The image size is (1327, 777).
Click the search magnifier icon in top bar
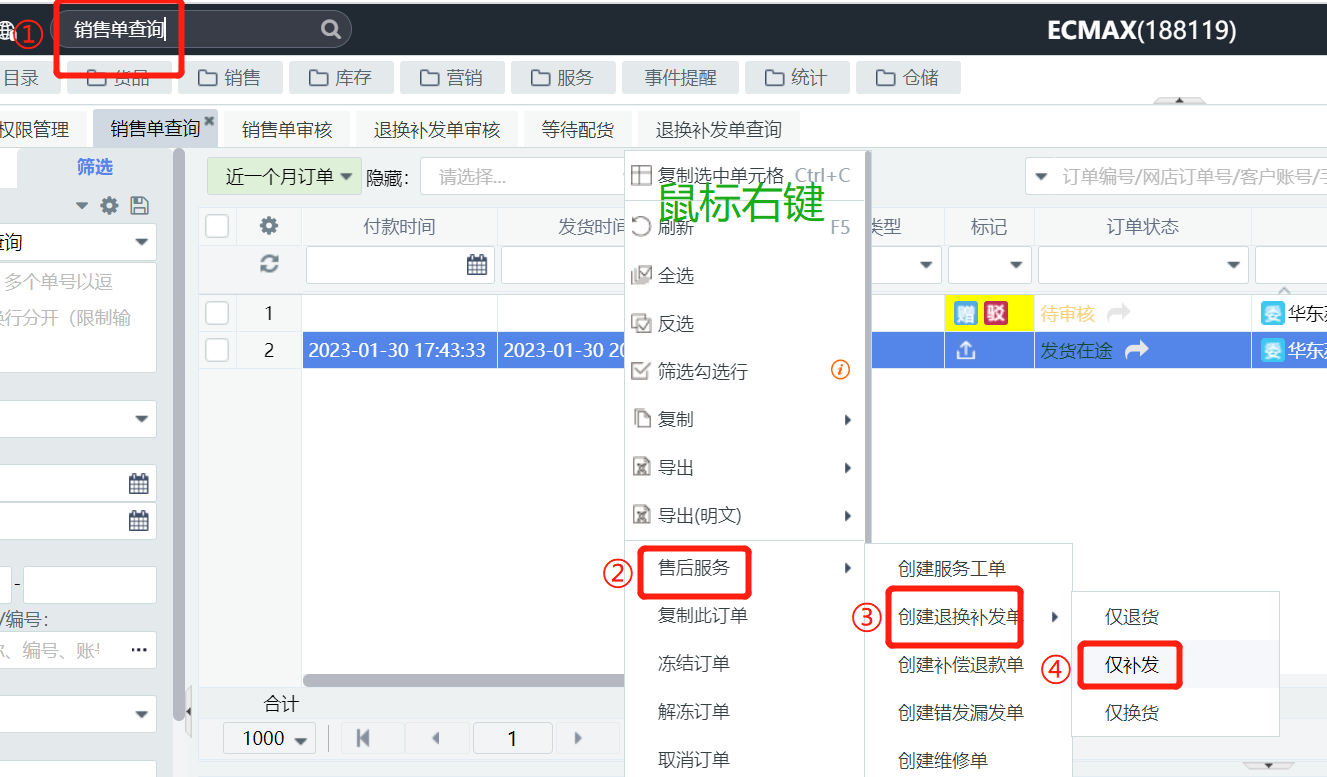coord(331,29)
